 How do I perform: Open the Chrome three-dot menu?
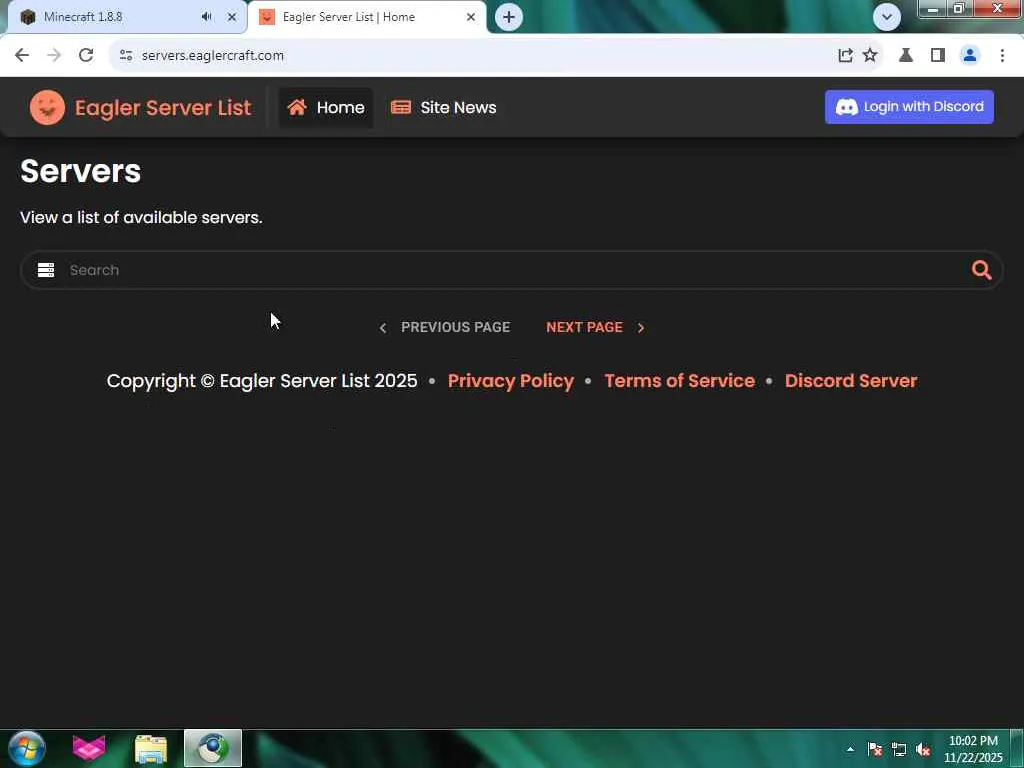1002,56
